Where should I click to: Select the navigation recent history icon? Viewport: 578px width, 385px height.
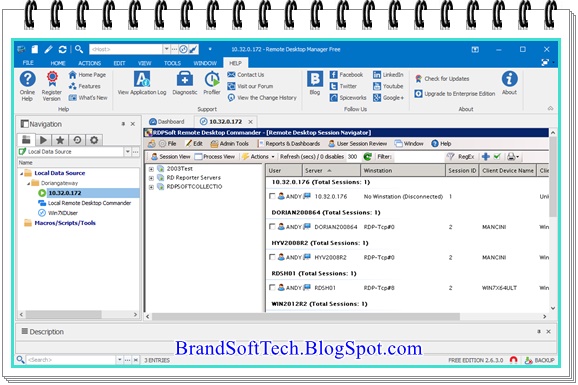[x=77, y=140]
